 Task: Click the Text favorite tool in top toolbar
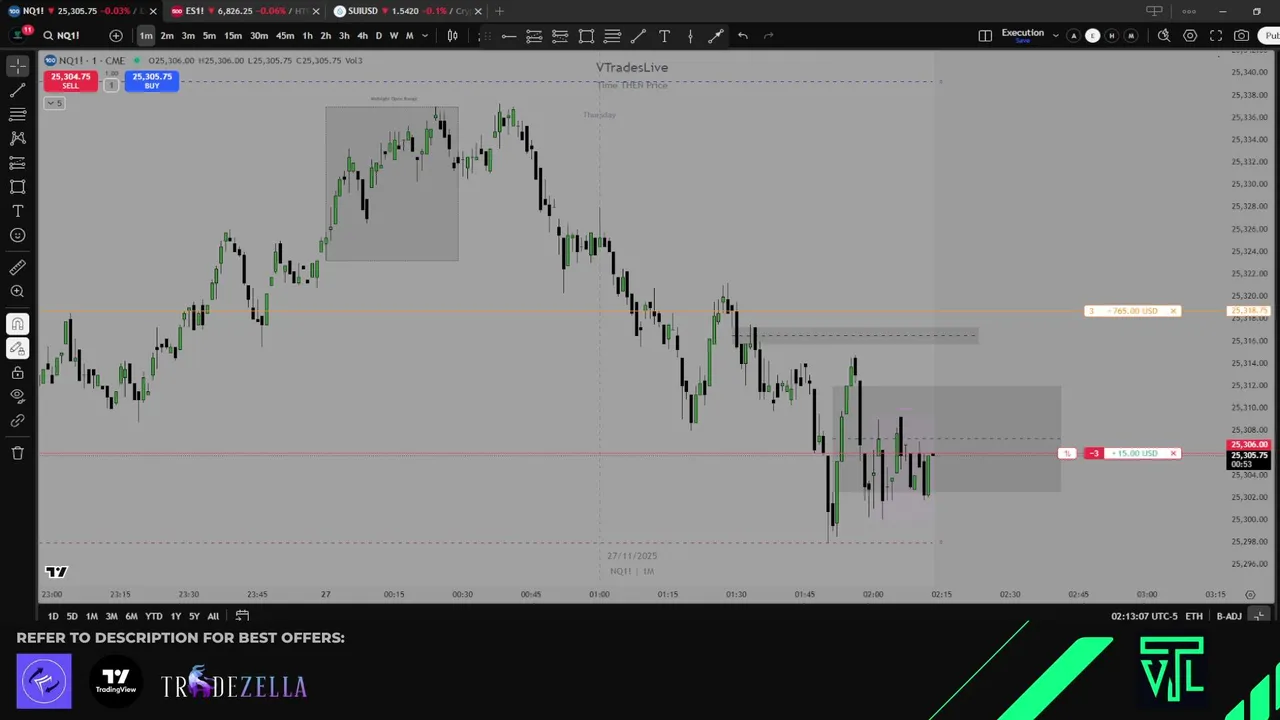[664, 36]
